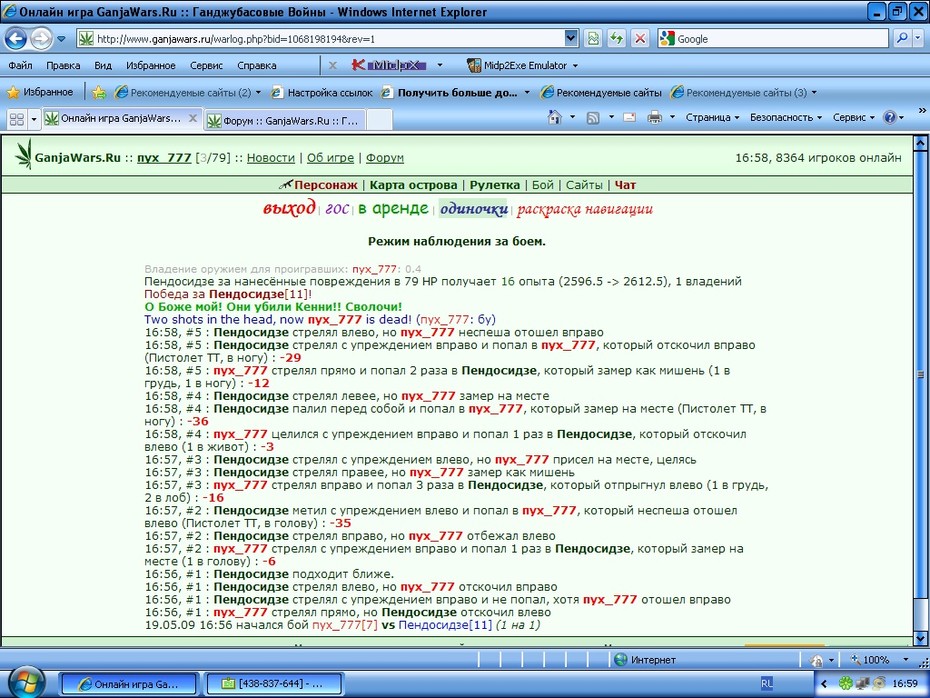The image size is (930, 698).
Task: Expand the address bar dropdown arrow
Action: click(x=571, y=39)
